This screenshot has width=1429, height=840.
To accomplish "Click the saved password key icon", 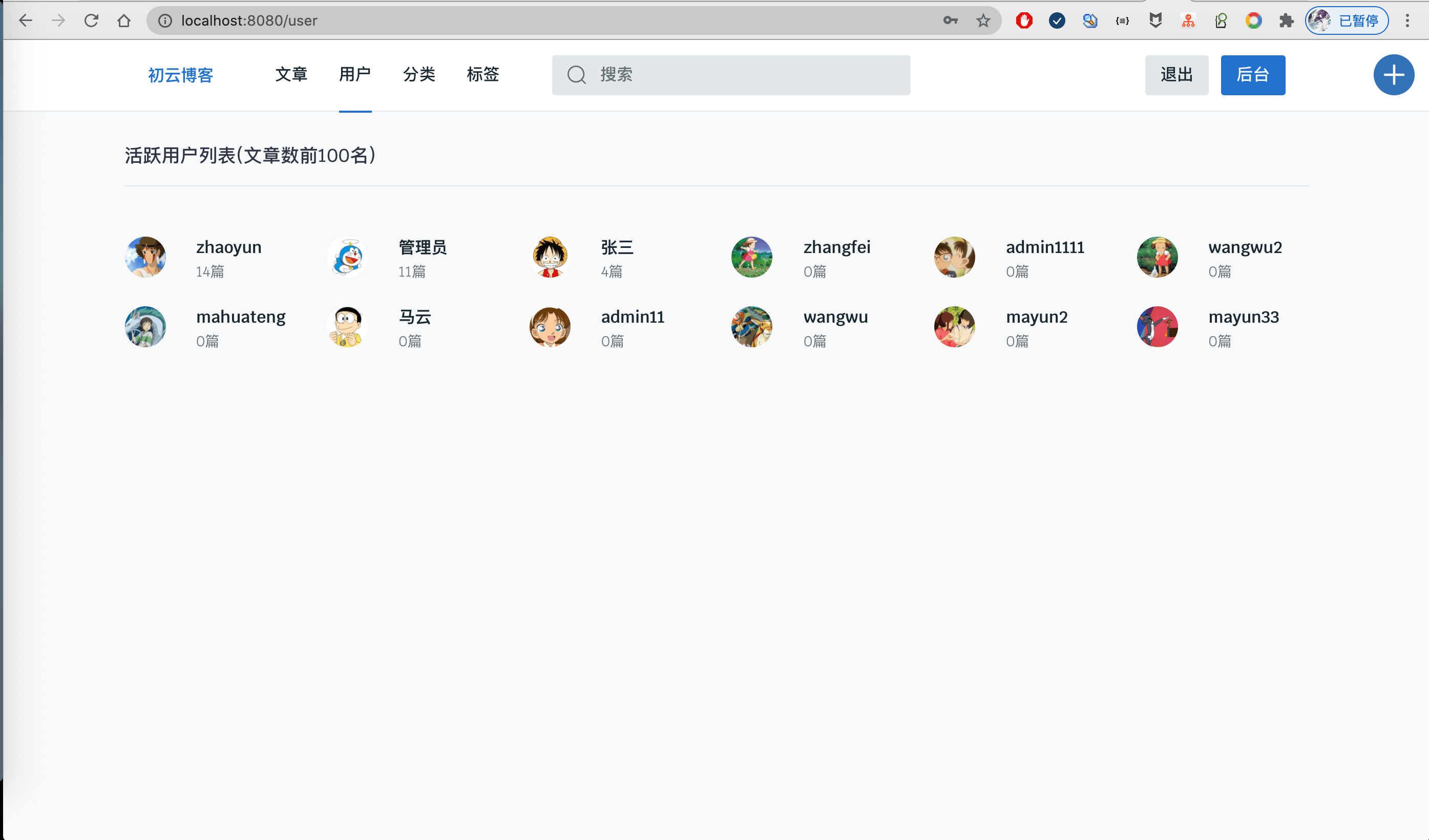I will pyautogui.click(x=950, y=21).
